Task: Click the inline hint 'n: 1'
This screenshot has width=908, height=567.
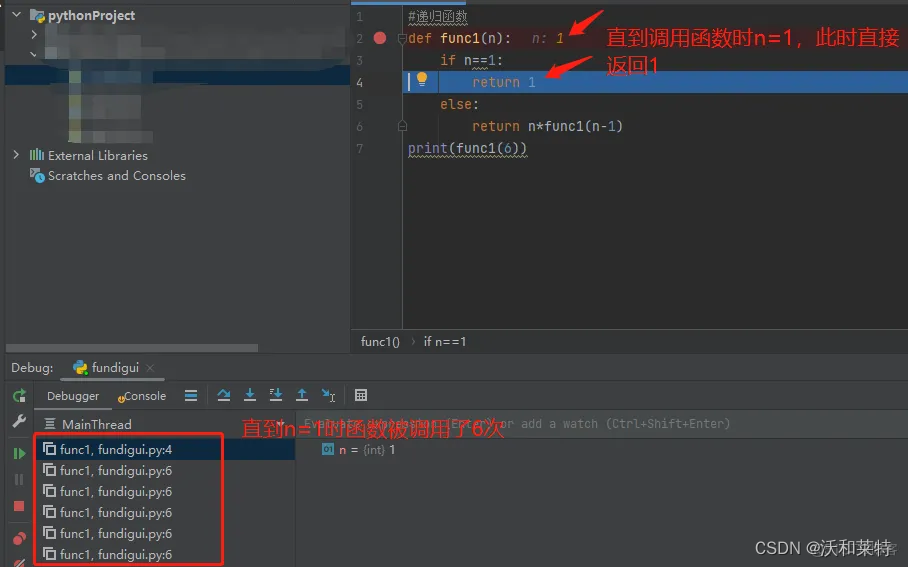Action: 547,38
